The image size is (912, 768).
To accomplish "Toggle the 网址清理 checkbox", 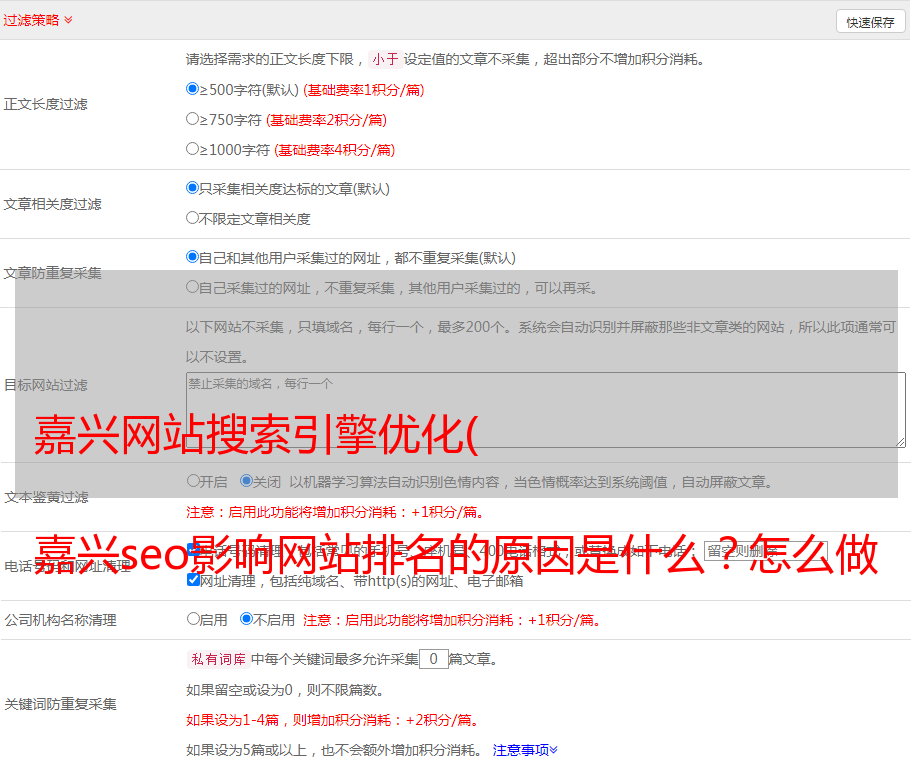I will pos(193,580).
